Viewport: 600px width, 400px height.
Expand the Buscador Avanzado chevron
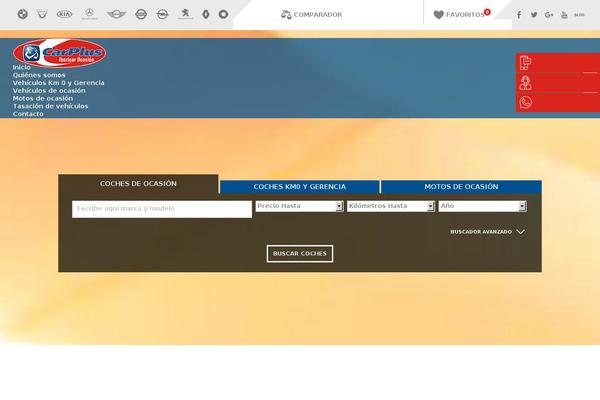(520, 232)
